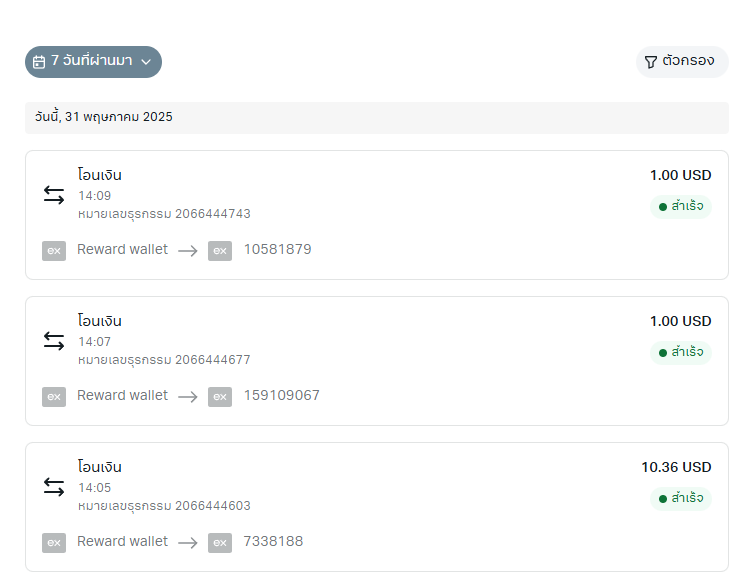This screenshot has width=745, height=579.
Task: Click สำเร็จ status badge on 10.36 USD transfer
Action: (681, 499)
